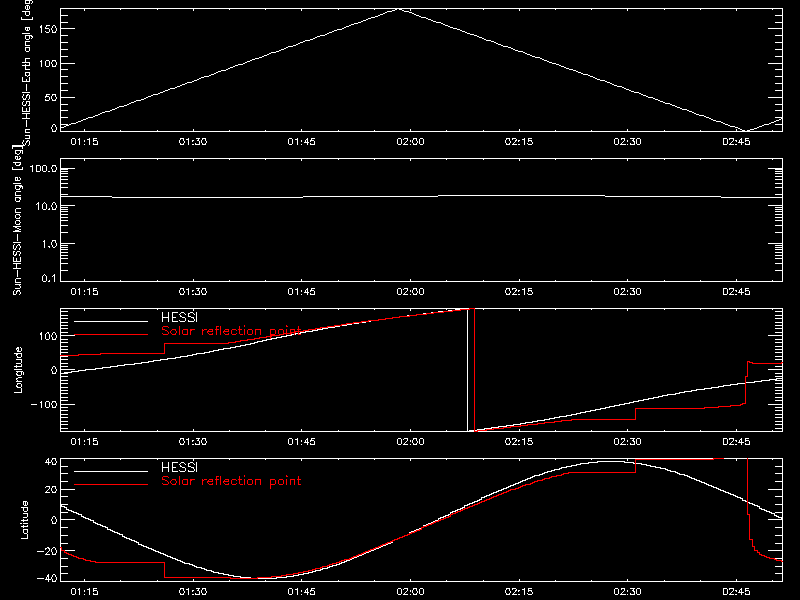Select the 150 tick in Earth angle plot
This screenshot has height=600, width=800.
tap(47, 29)
